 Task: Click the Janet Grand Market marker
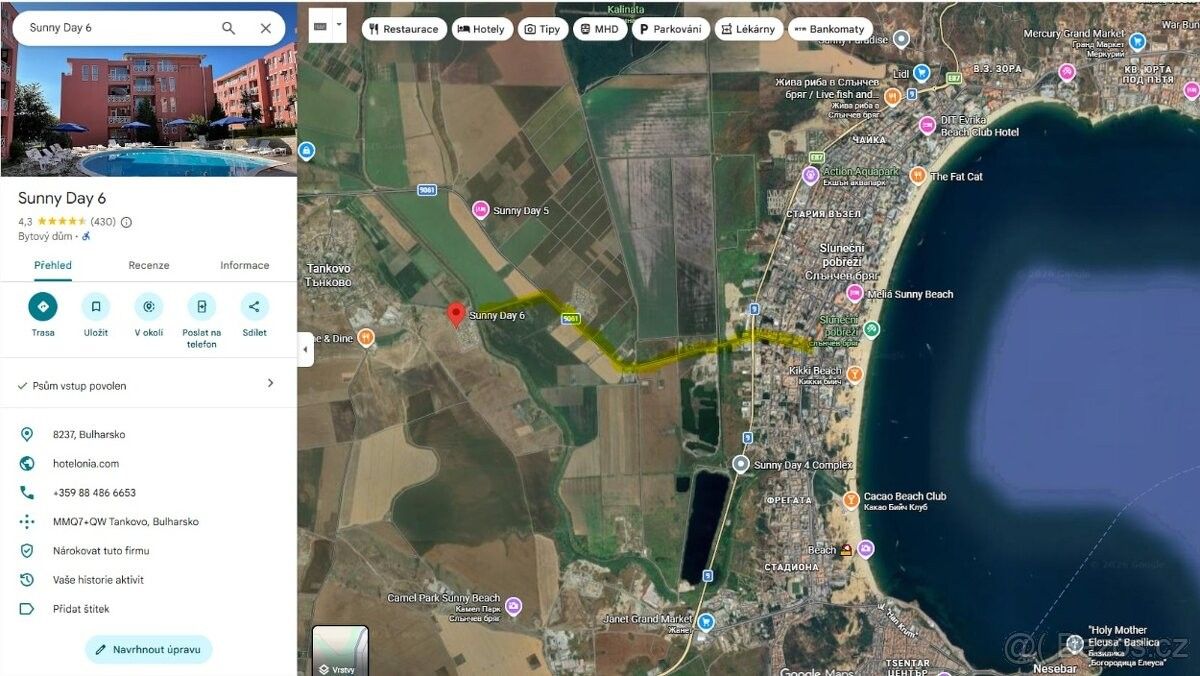(706, 622)
